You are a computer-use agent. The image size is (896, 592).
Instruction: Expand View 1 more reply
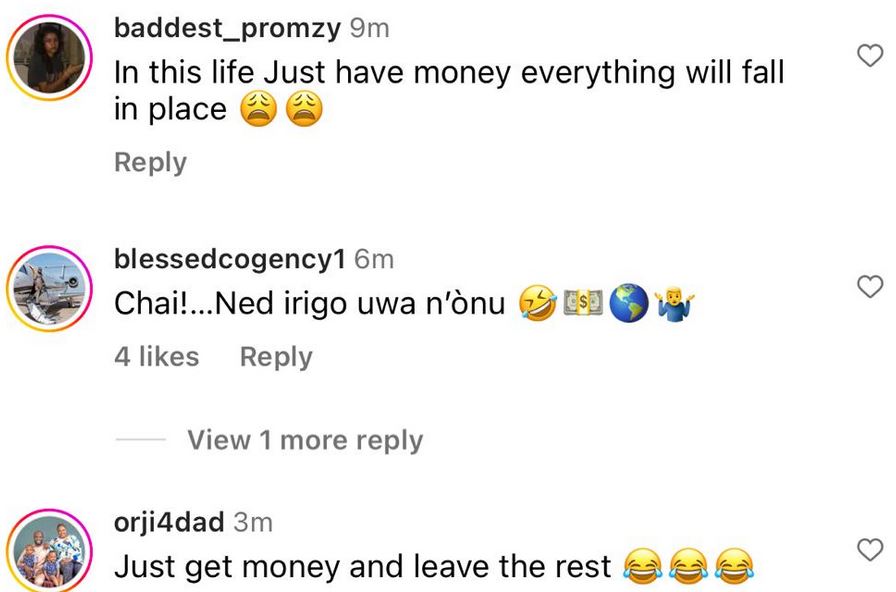(305, 440)
